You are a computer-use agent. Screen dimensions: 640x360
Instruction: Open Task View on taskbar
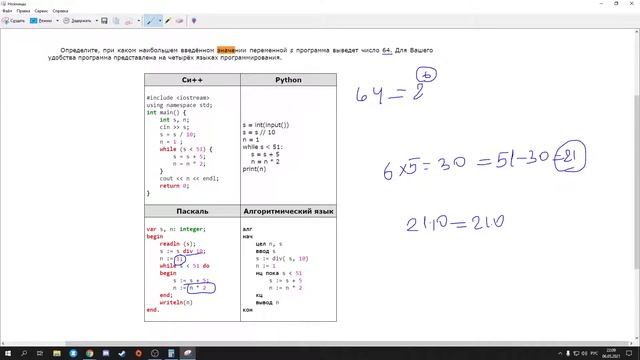(40, 353)
